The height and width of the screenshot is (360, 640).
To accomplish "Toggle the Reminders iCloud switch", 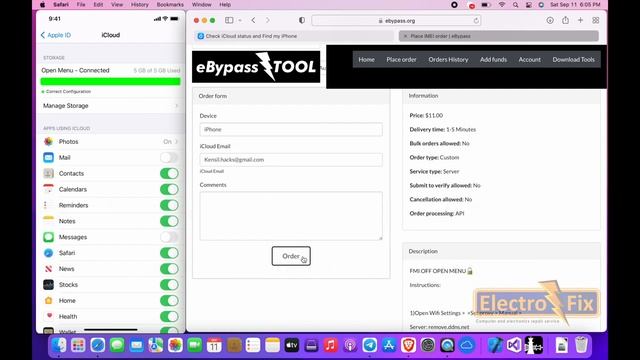I will pyautogui.click(x=169, y=205).
